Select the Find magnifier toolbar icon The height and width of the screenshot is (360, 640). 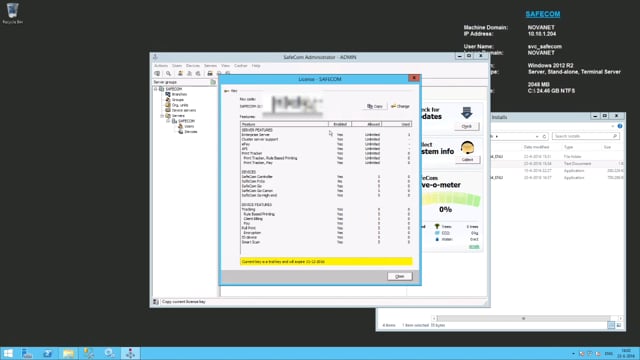pos(168,73)
